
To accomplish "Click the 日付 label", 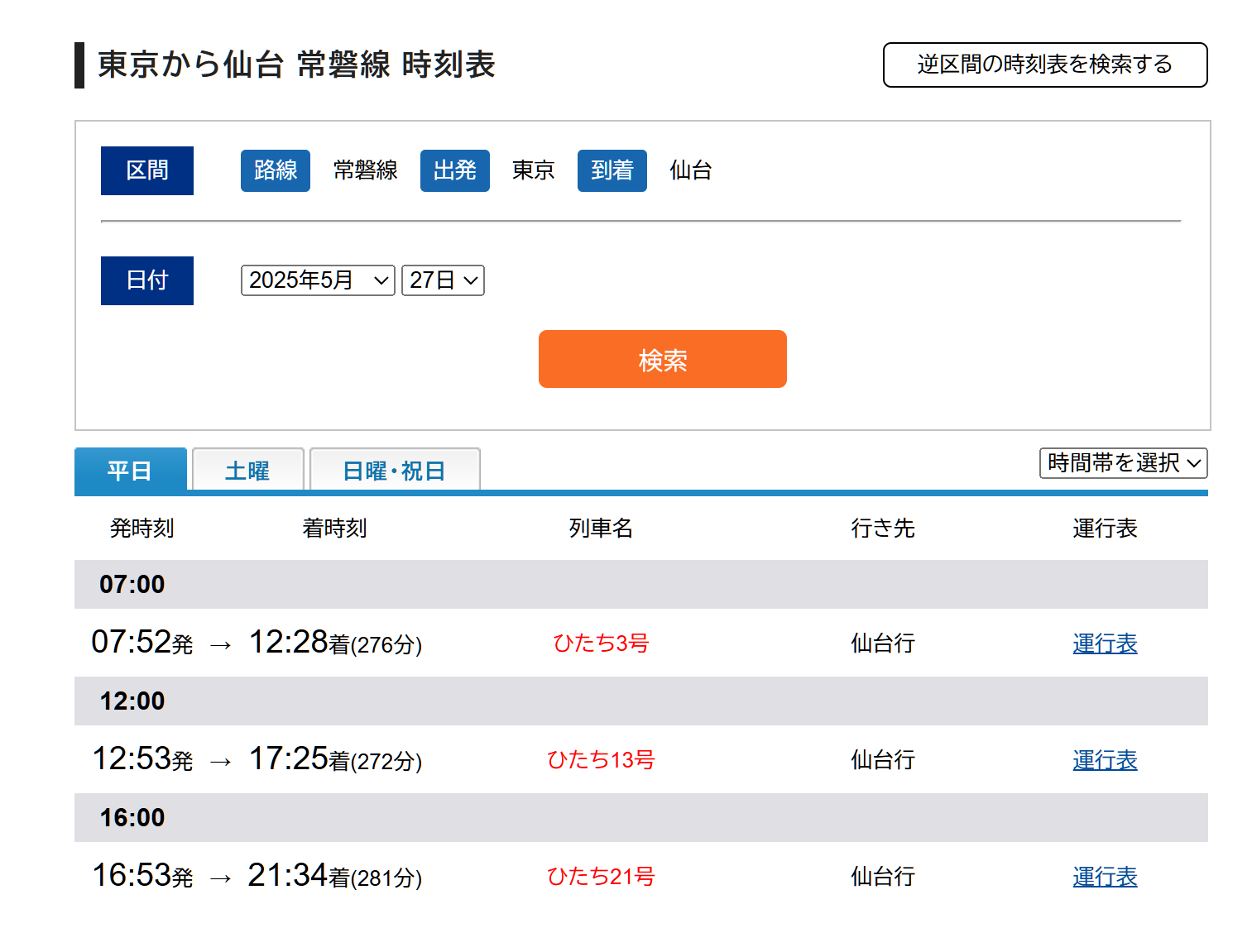I will (147, 280).
